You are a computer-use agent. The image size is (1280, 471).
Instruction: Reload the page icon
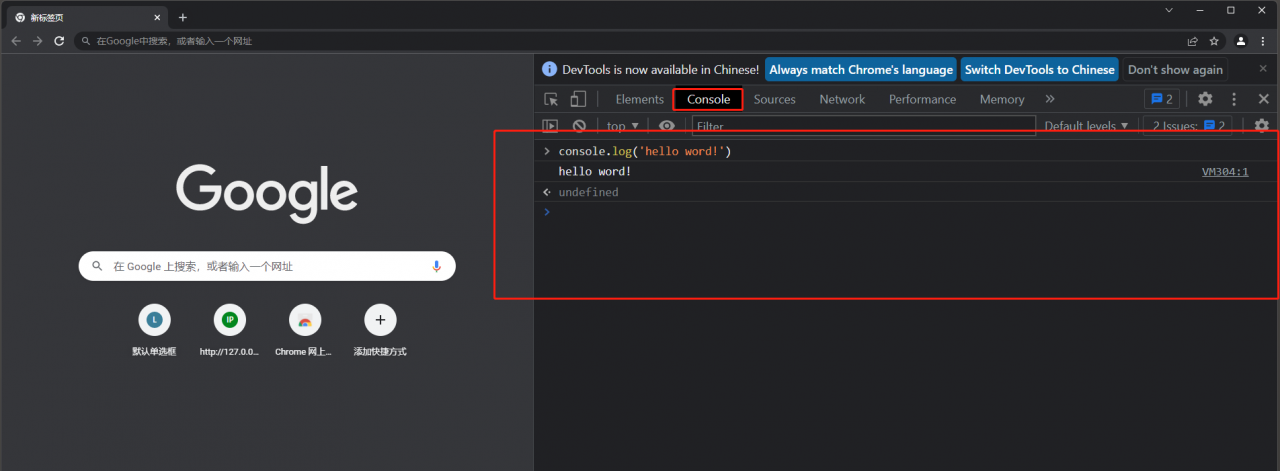(59, 41)
